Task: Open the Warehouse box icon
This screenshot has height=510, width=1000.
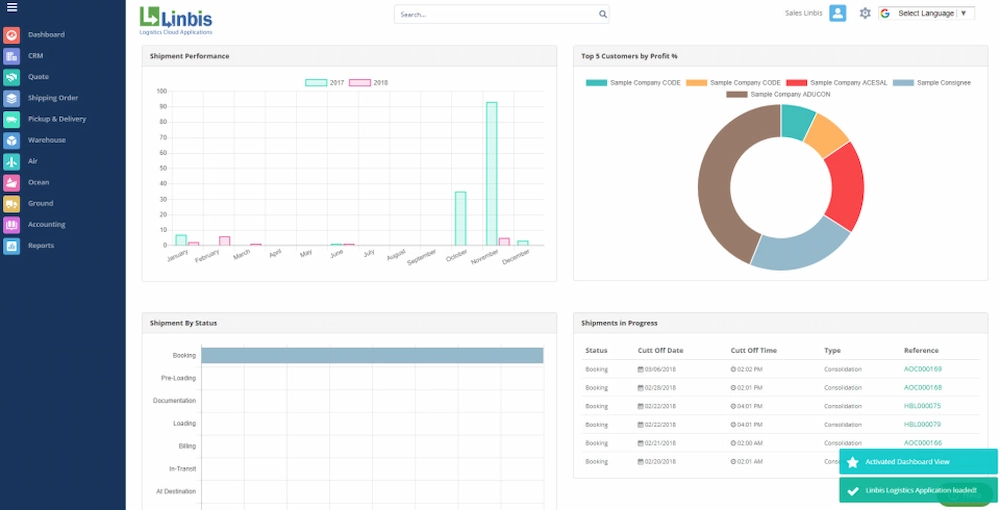Action: 11,140
